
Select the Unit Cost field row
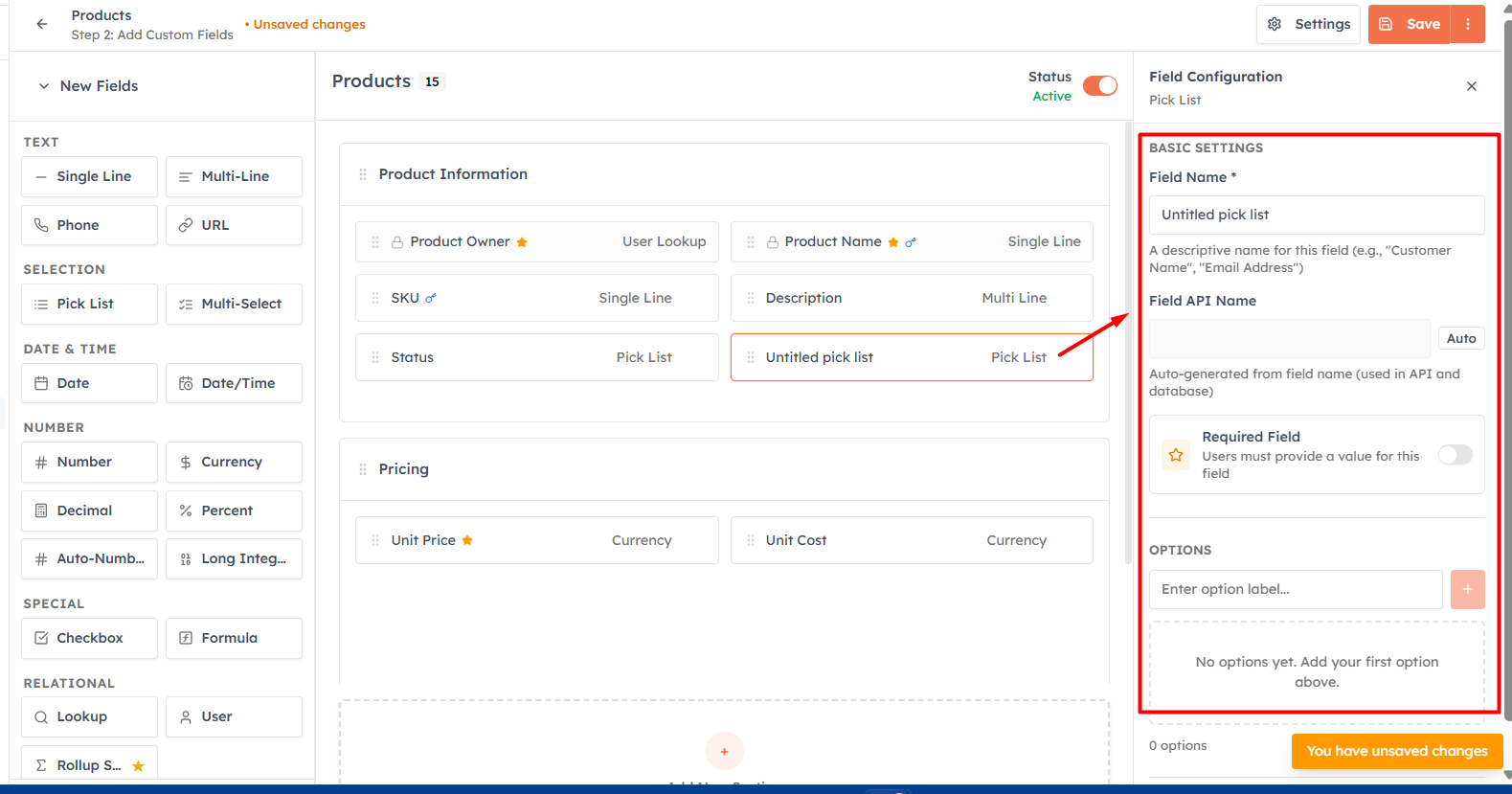click(912, 540)
